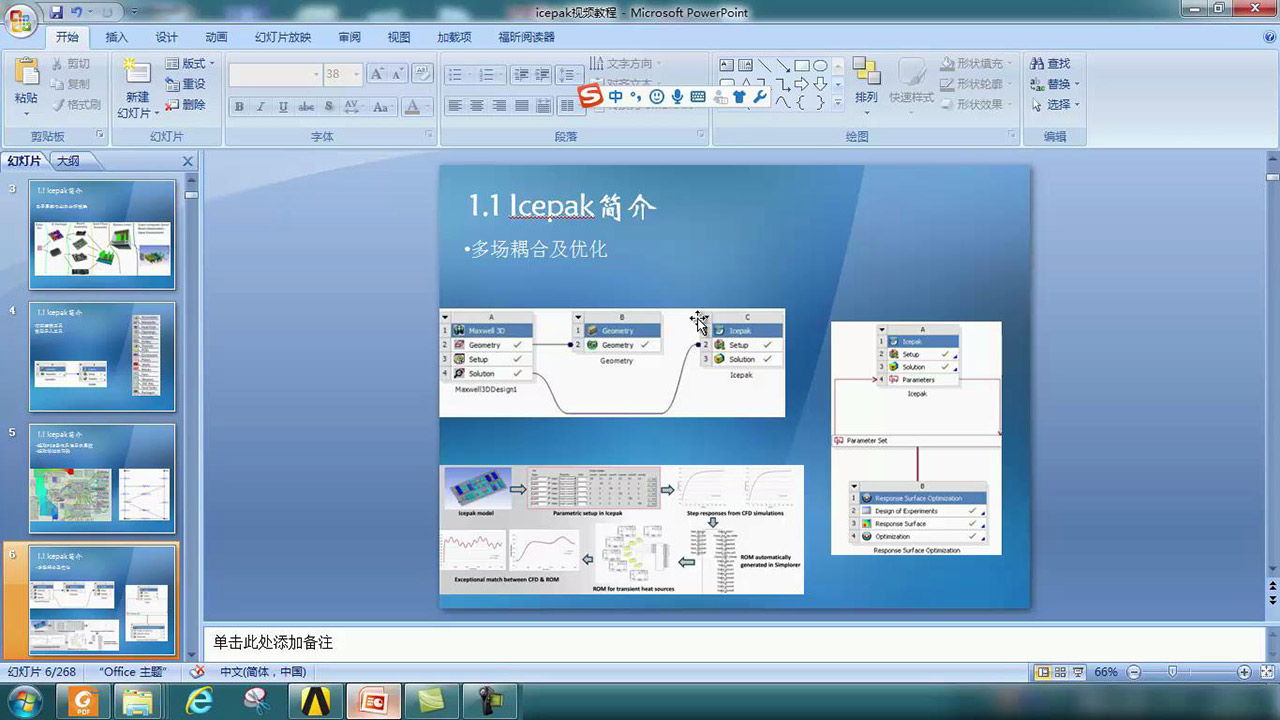Increase font size with grow font icon

tap(376, 74)
